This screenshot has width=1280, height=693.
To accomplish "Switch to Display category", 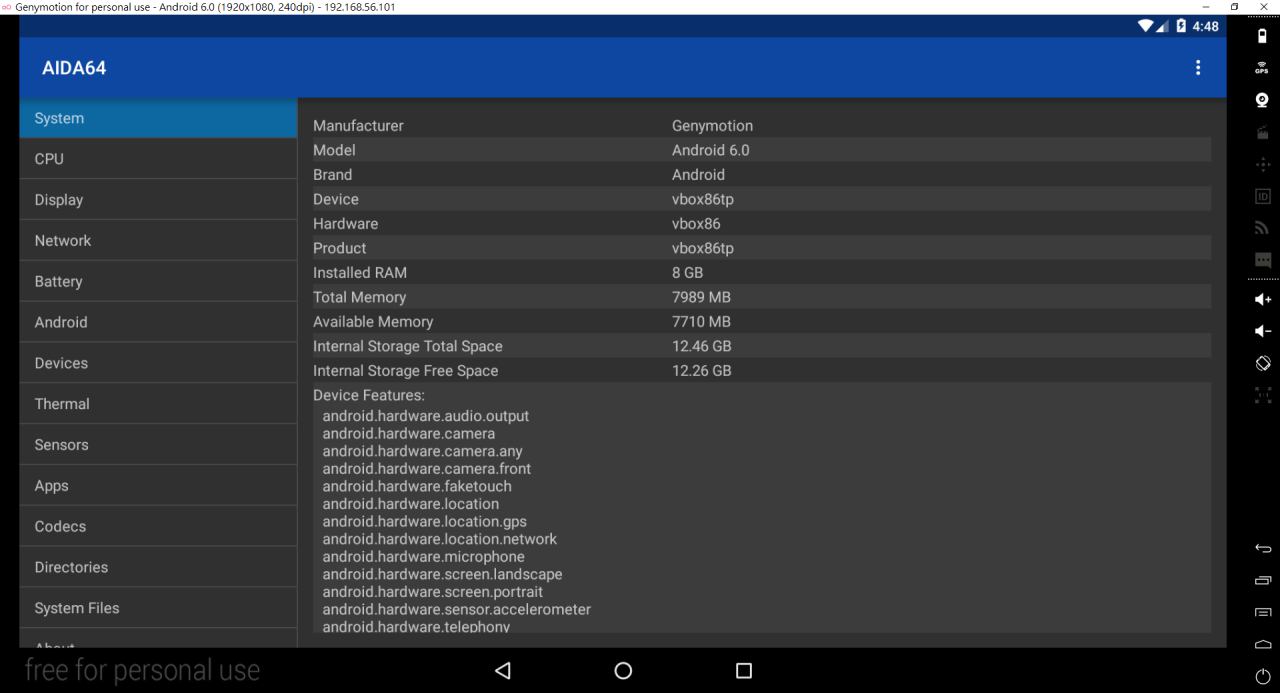I will pos(158,200).
